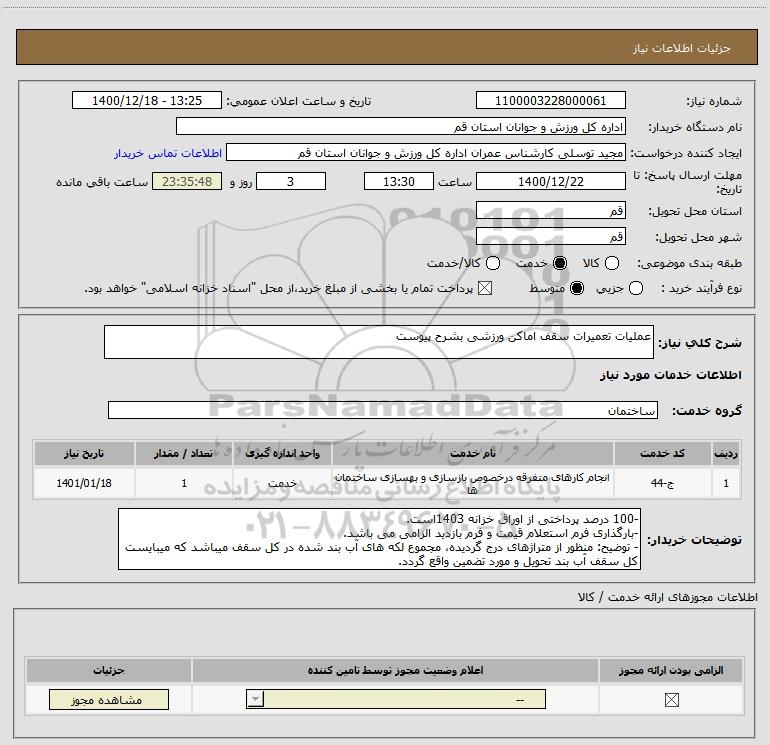Click the remaining days field showing 3
This screenshot has height=745, width=770.
[x=291, y=181]
